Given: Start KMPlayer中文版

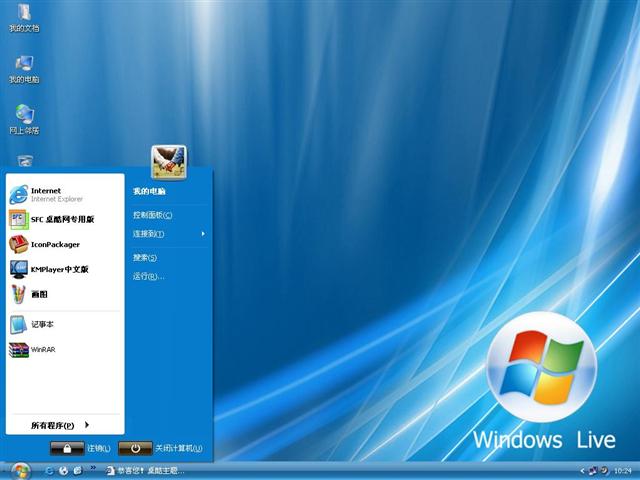Looking at the screenshot, I should pos(58,269).
